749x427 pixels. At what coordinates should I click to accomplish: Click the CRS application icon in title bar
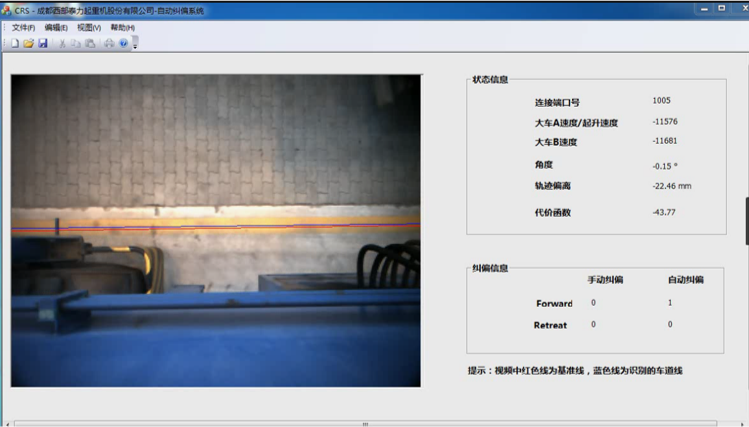pyautogui.click(x=8, y=10)
